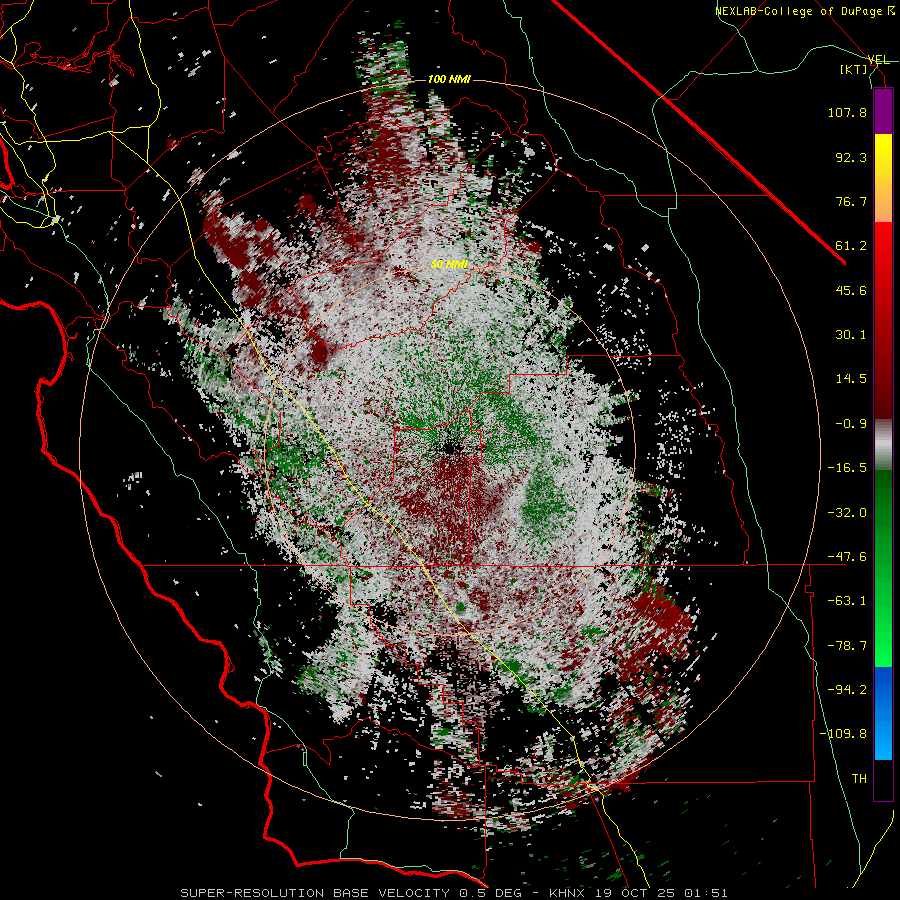Click the bright red segment of color bar
The width and height of the screenshot is (900, 900).
pyautogui.click(x=883, y=245)
